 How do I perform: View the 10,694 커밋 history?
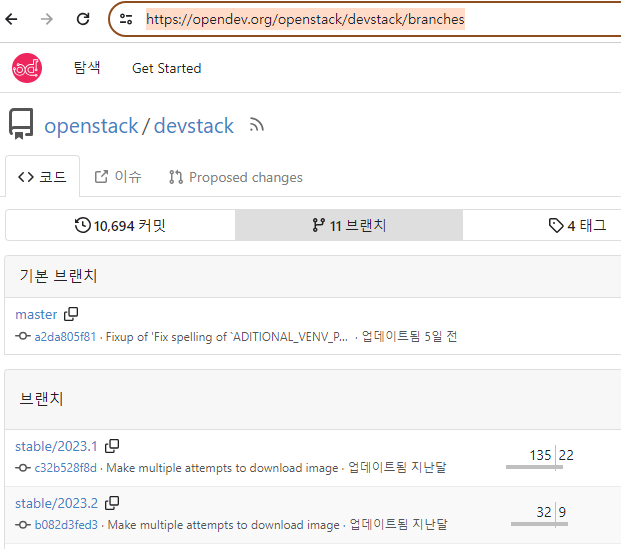click(120, 225)
